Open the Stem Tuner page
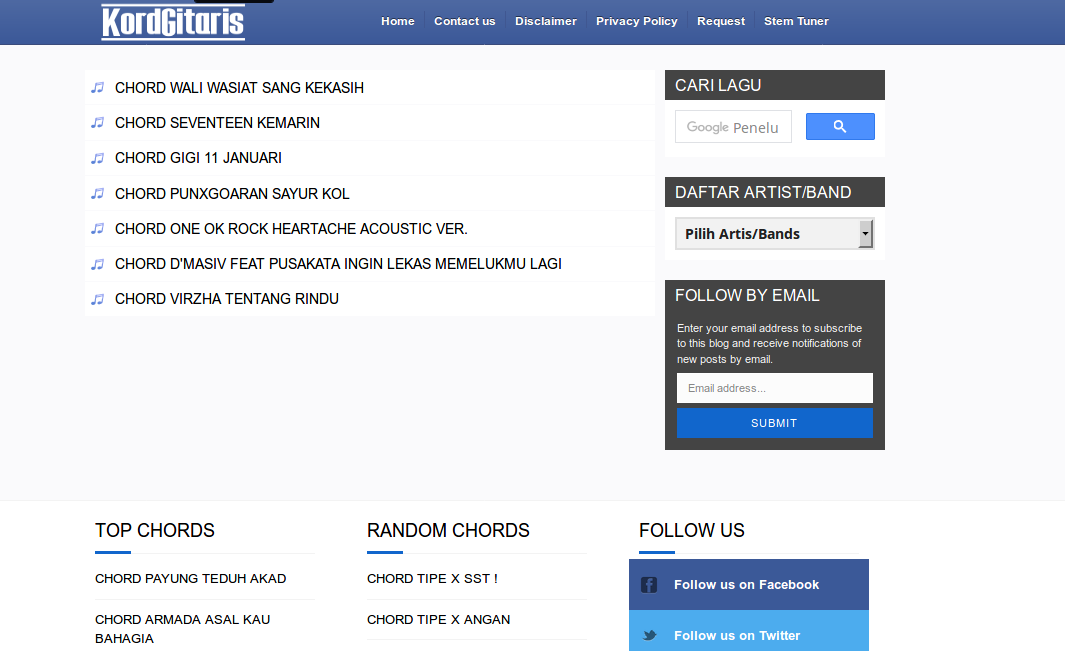1065x651 pixels. point(796,21)
